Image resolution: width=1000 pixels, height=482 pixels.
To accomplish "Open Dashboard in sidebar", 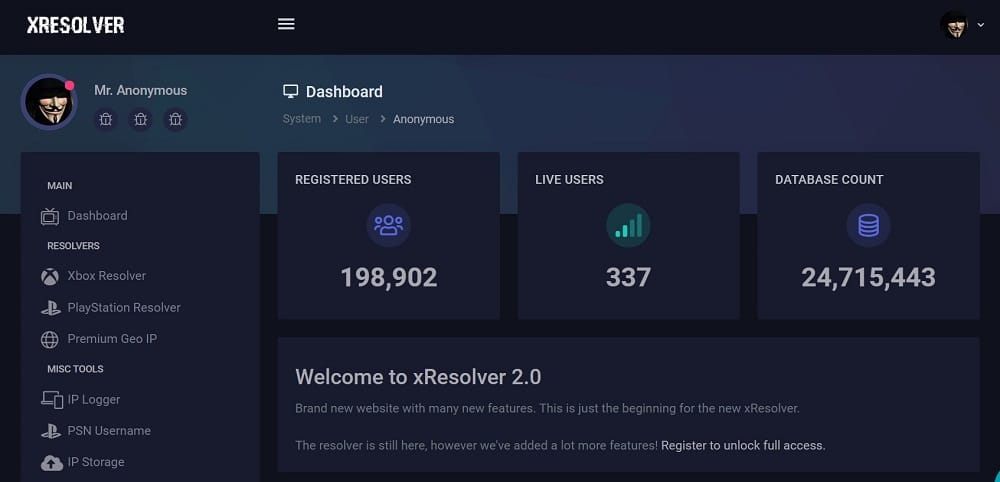I will point(98,216).
